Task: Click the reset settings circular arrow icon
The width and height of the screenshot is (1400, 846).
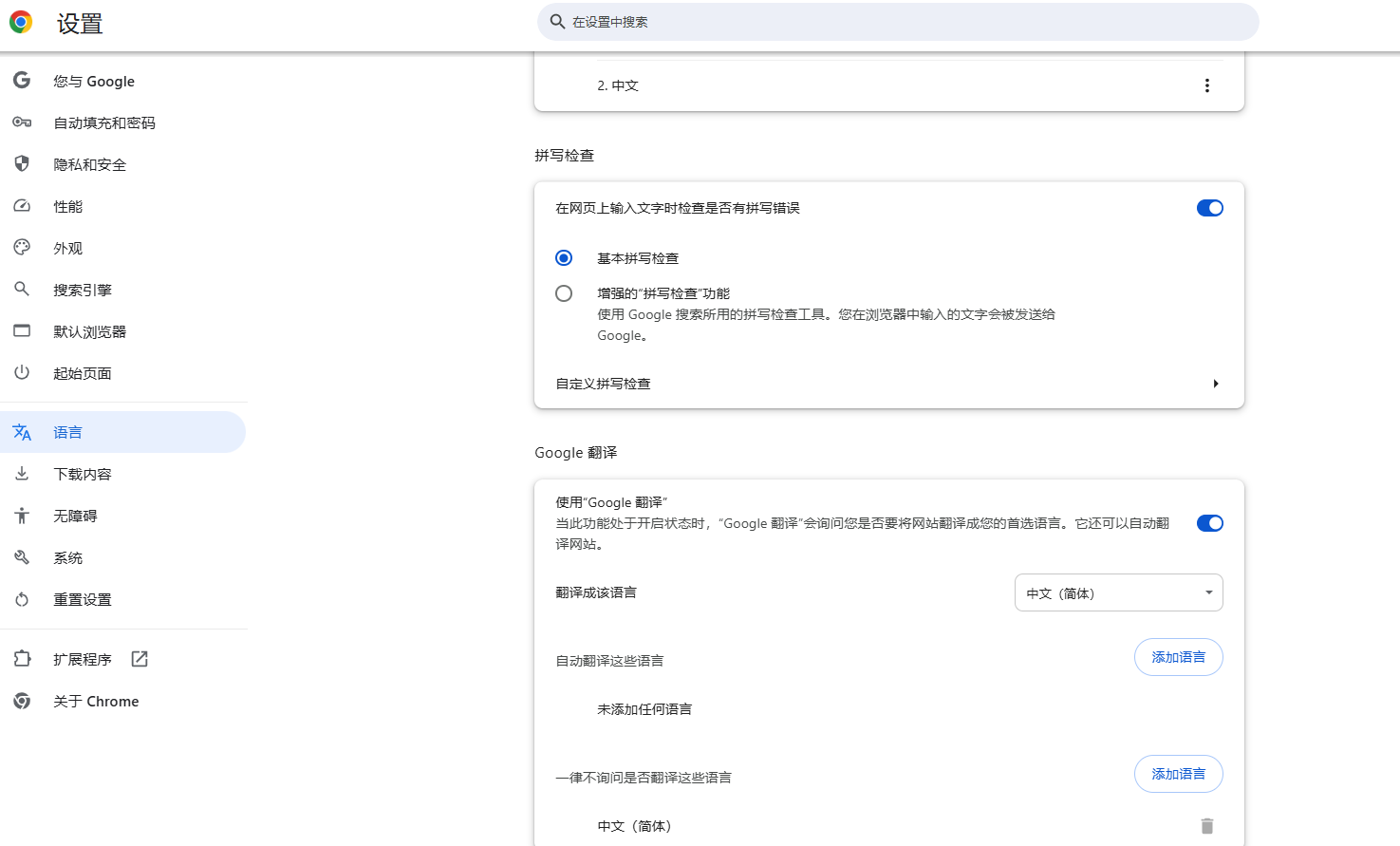Action: pyautogui.click(x=22, y=599)
